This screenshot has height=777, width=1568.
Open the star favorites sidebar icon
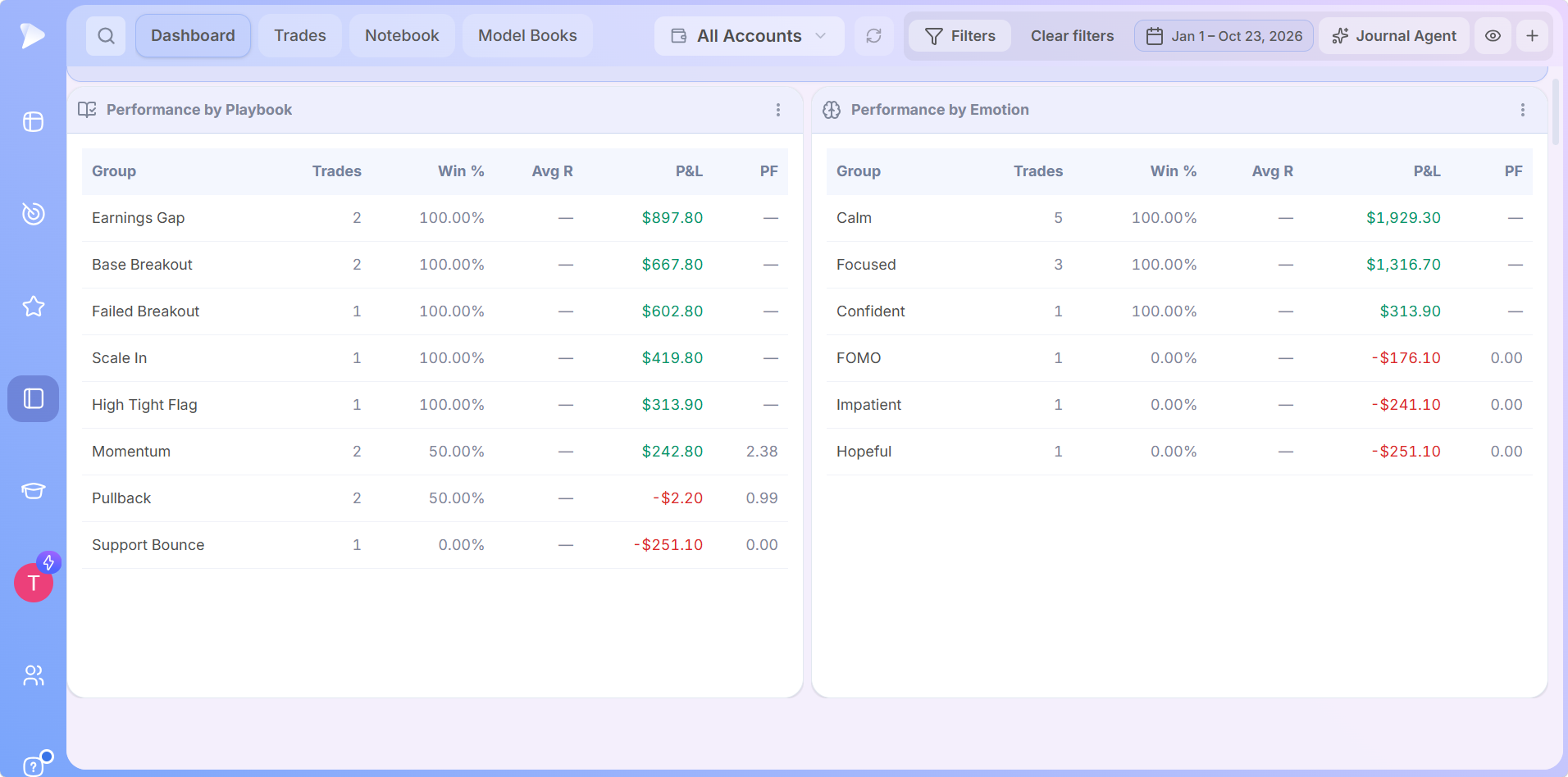33,307
